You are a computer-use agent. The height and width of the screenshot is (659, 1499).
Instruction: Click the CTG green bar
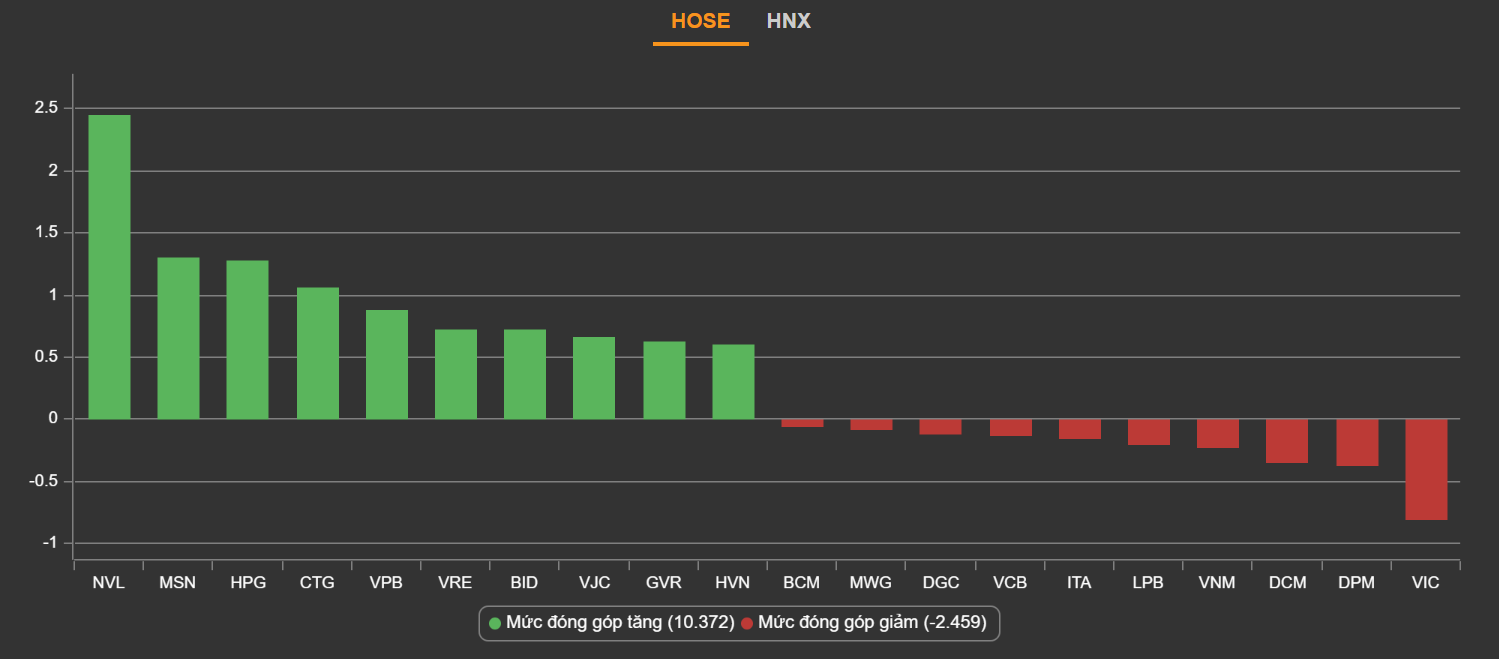click(x=317, y=353)
